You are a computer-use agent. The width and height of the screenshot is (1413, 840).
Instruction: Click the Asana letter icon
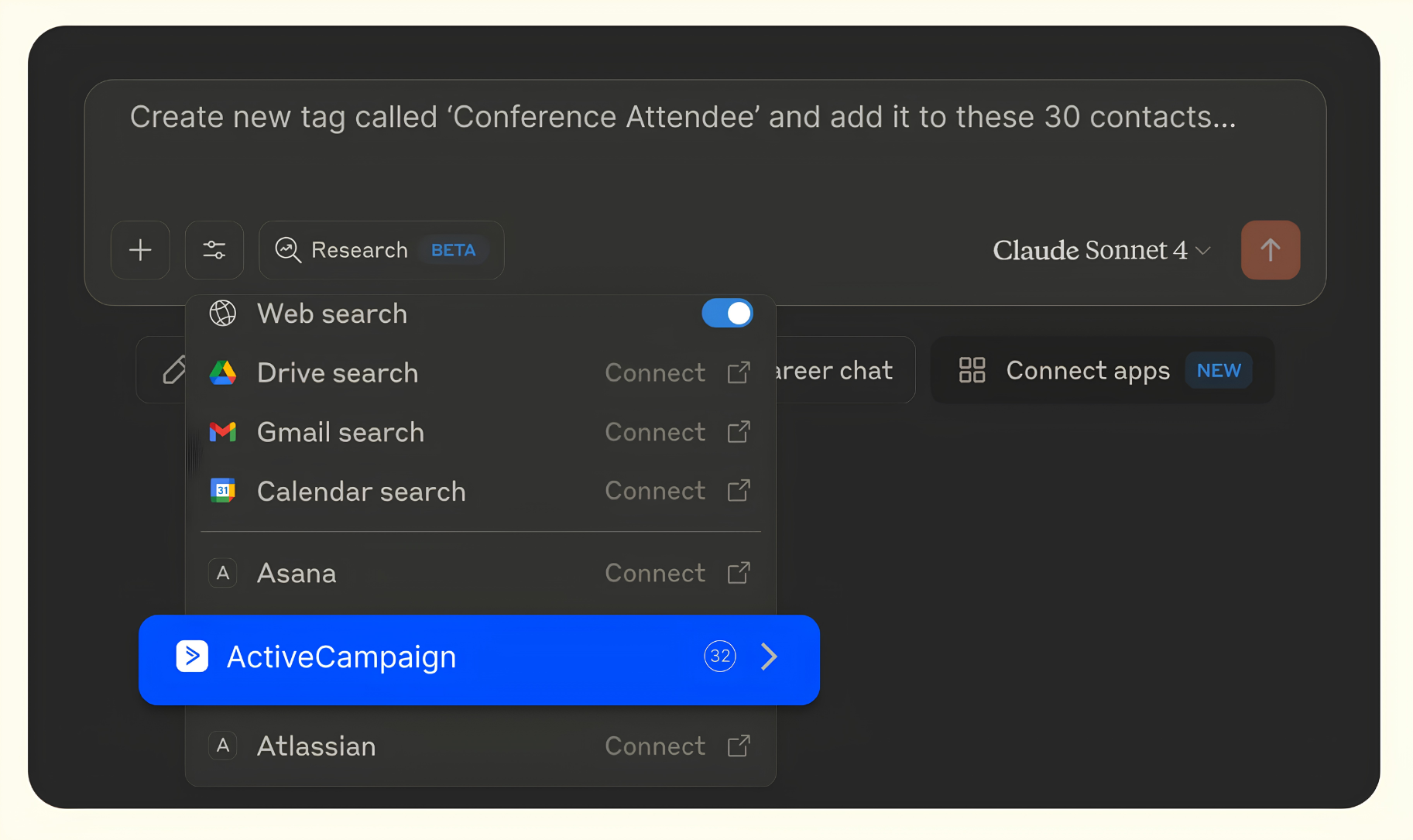pyautogui.click(x=223, y=573)
